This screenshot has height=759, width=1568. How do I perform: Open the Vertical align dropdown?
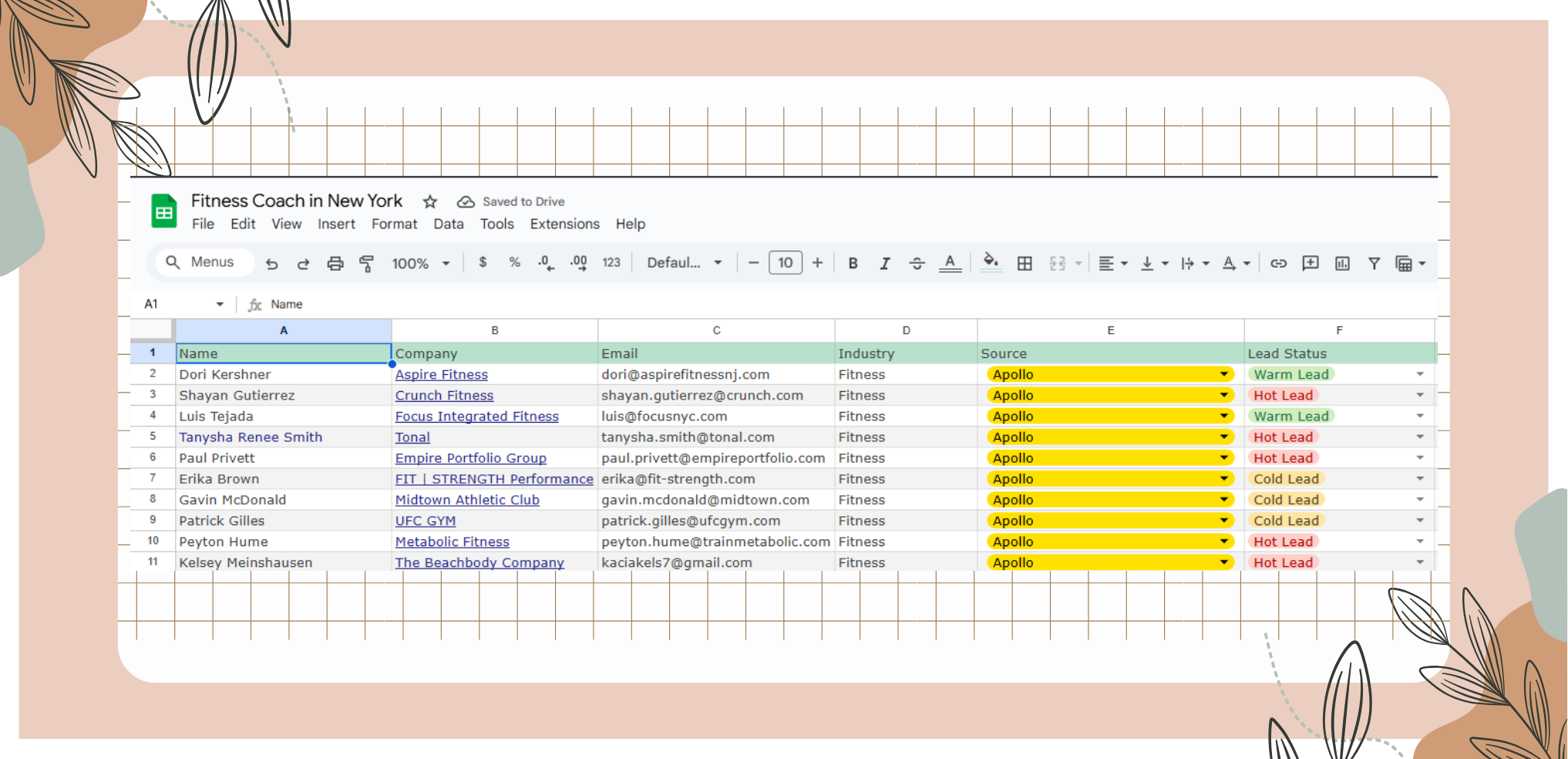(1155, 264)
